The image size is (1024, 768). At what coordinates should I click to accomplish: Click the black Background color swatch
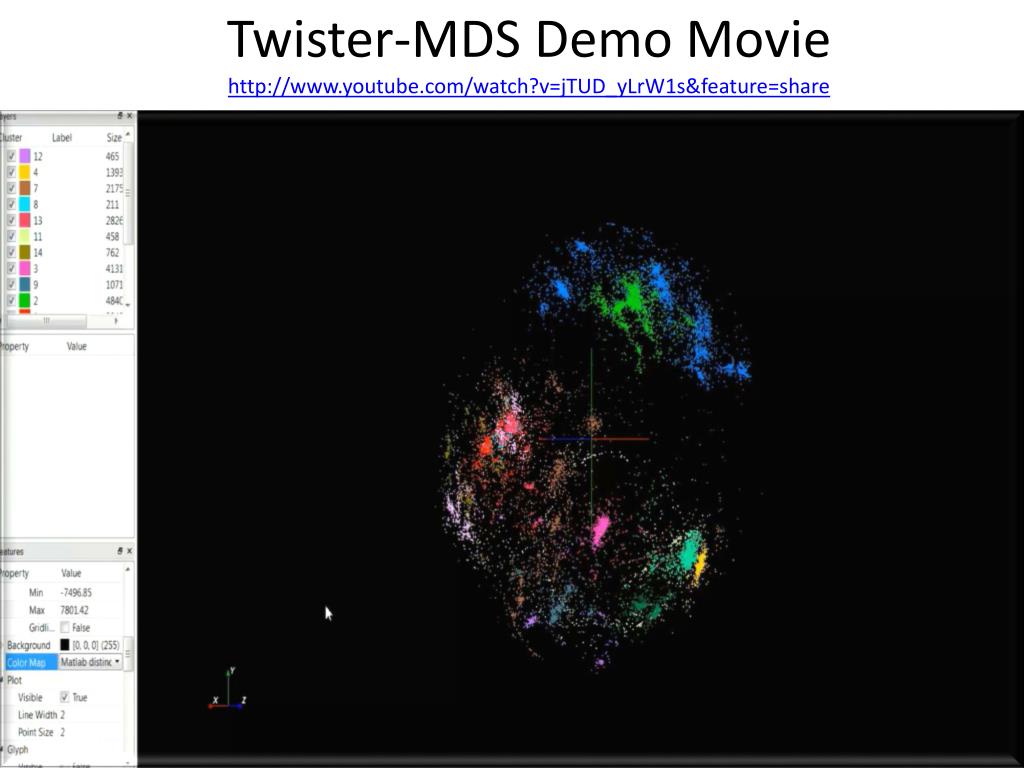click(x=65, y=645)
